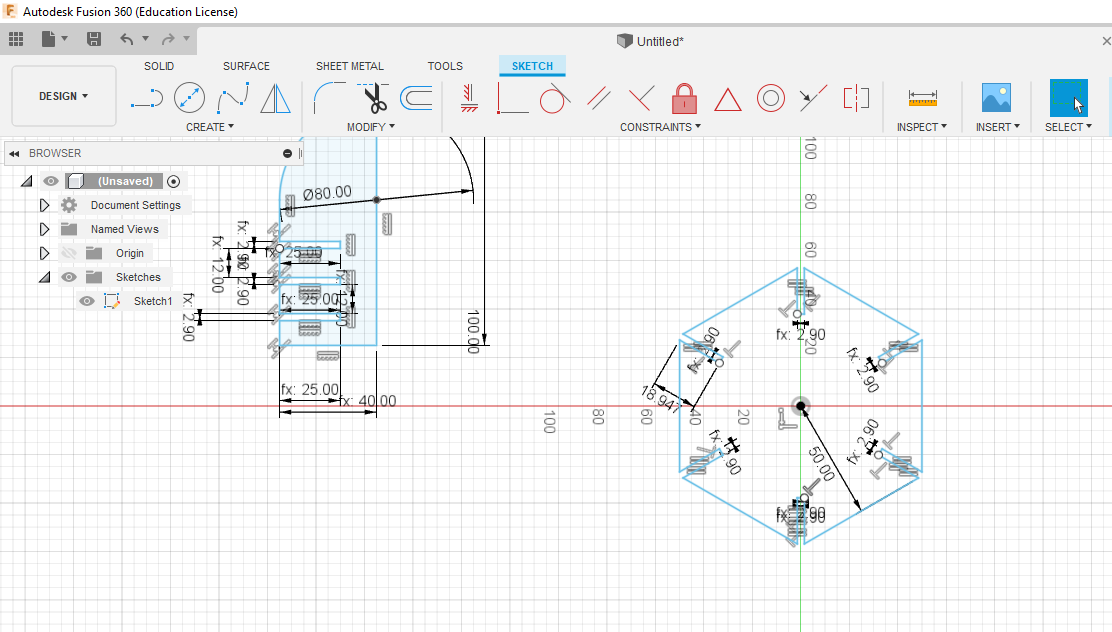Select the Offset tool
This screenshot has width=1112, height=632.
[416, 98]
